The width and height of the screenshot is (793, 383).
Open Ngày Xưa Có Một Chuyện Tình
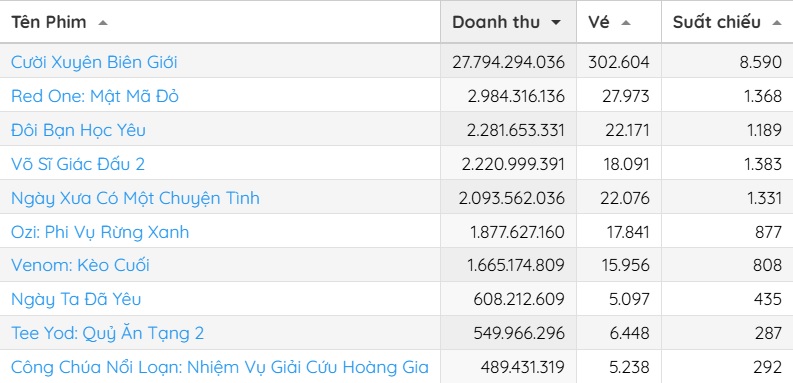(x=135, y=198)
